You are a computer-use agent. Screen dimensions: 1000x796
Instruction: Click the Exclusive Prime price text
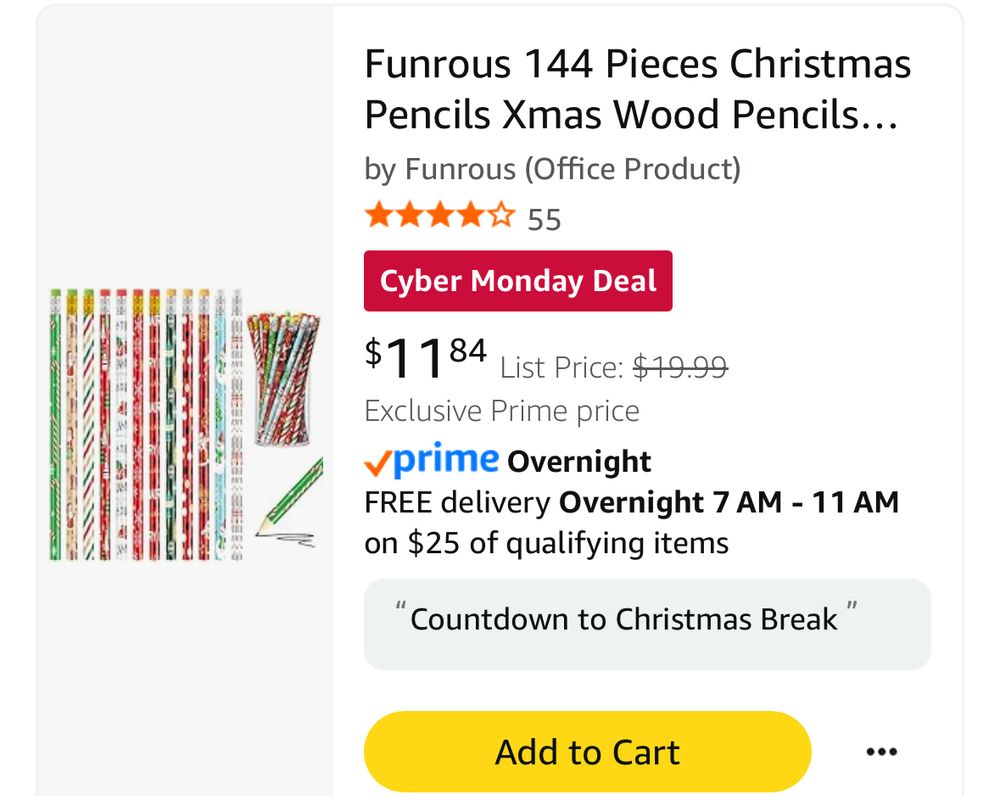pos(501,411)
